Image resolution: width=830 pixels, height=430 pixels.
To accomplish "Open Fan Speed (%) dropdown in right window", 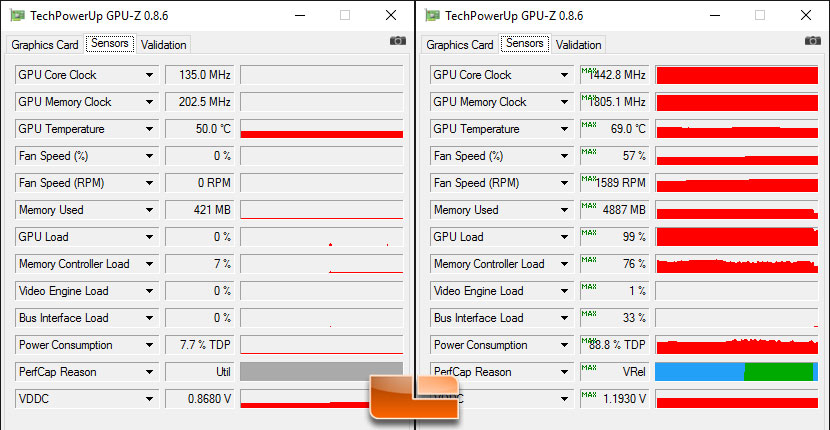I will tap(565, 156).
